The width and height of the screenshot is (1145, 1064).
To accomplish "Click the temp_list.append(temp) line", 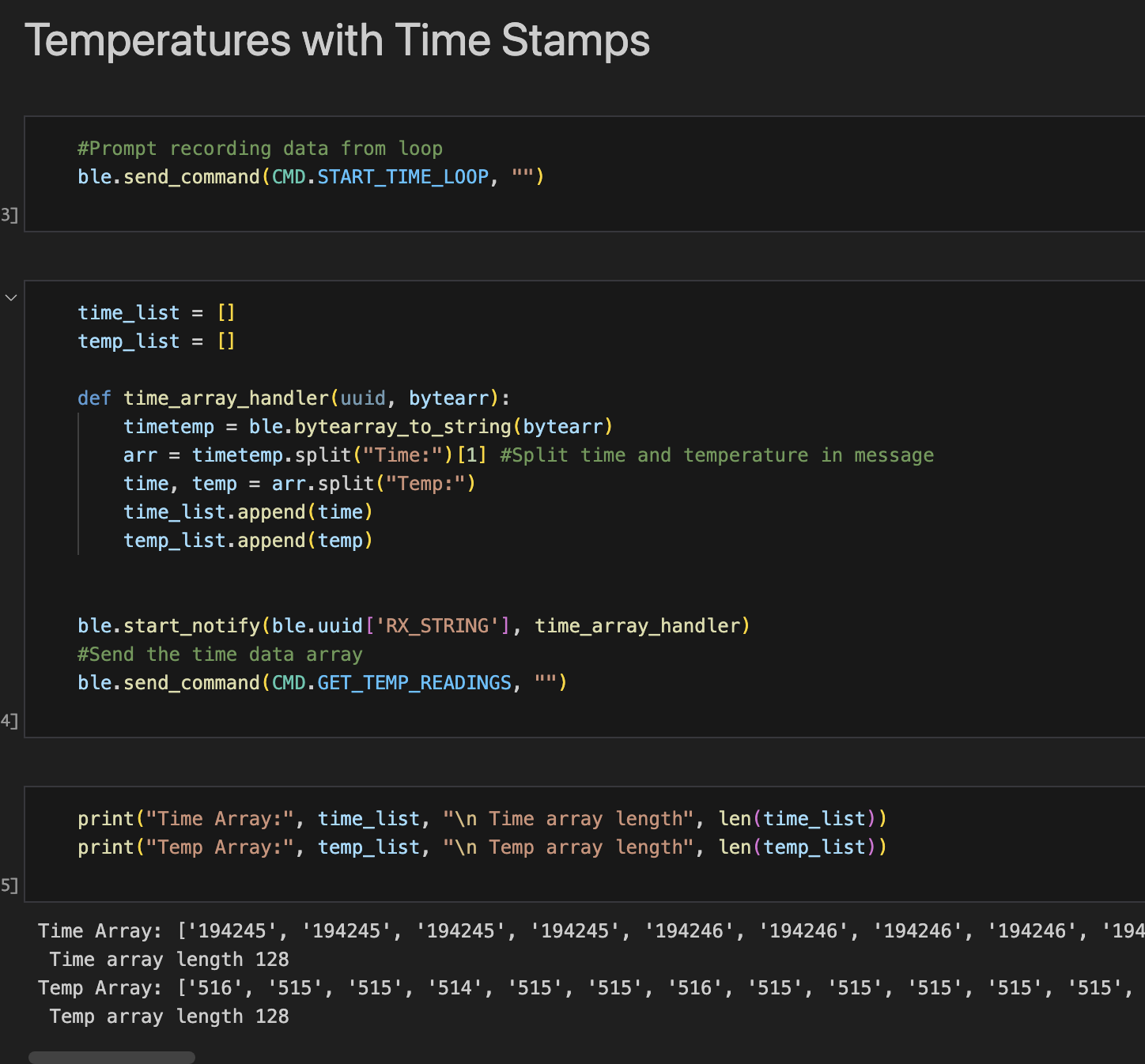I will (x=248, y=540).
